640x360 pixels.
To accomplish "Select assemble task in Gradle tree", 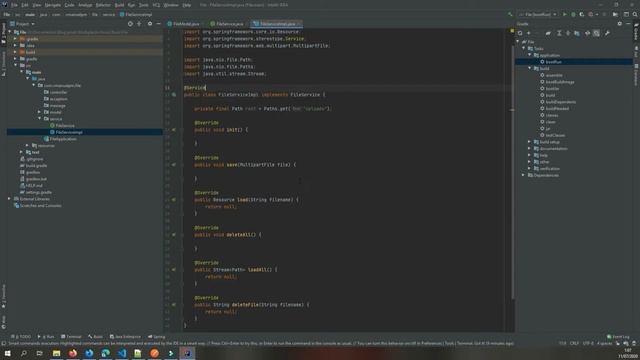I will pyautogui.click(x=554, y=75).
